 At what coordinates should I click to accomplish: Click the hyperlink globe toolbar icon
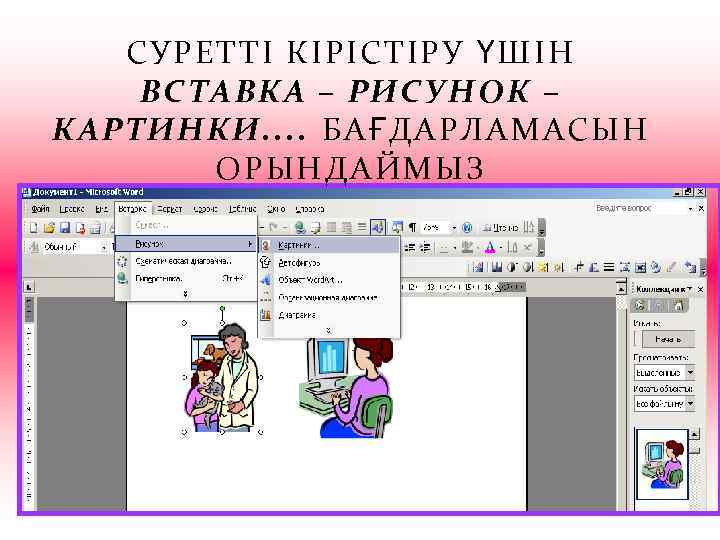click(300, 227)
